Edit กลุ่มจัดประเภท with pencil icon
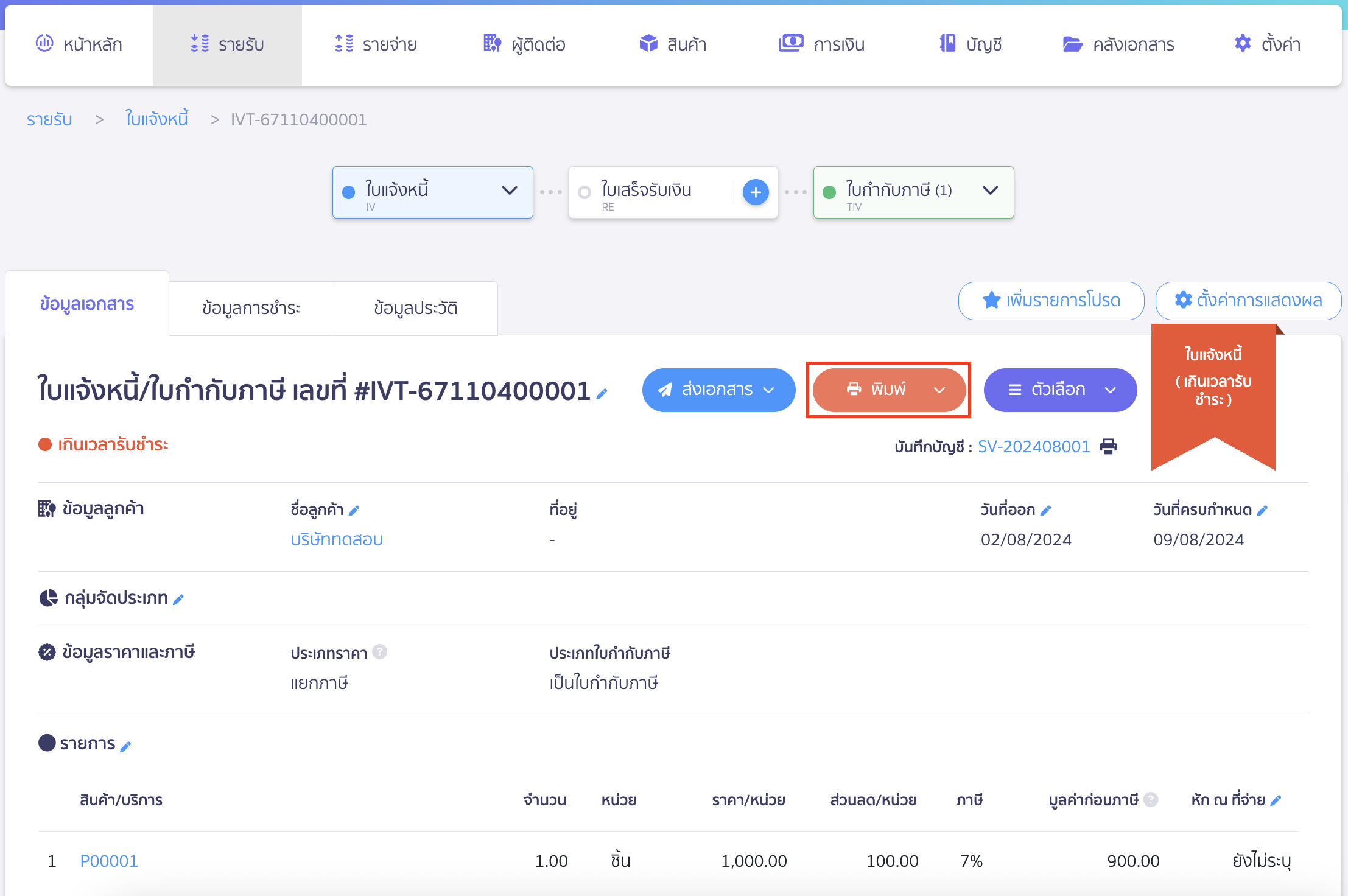 click(178, 600)
